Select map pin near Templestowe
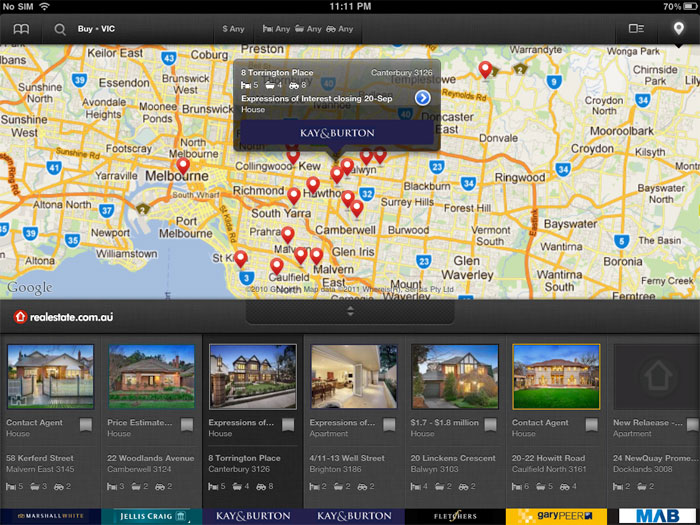 click(485, 69)
